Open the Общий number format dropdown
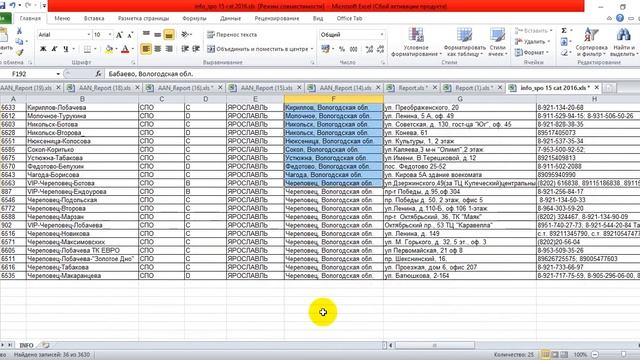Viewport: 640px width, 360px height. (x=382, y=35)
